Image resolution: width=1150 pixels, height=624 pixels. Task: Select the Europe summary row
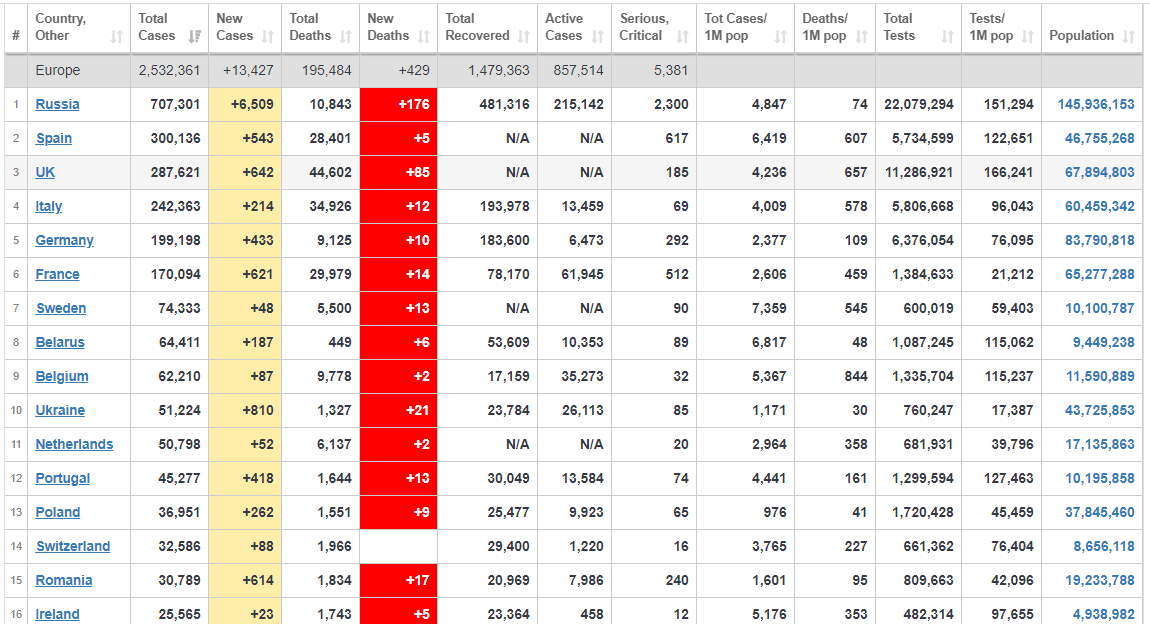(x=574, y=70)
